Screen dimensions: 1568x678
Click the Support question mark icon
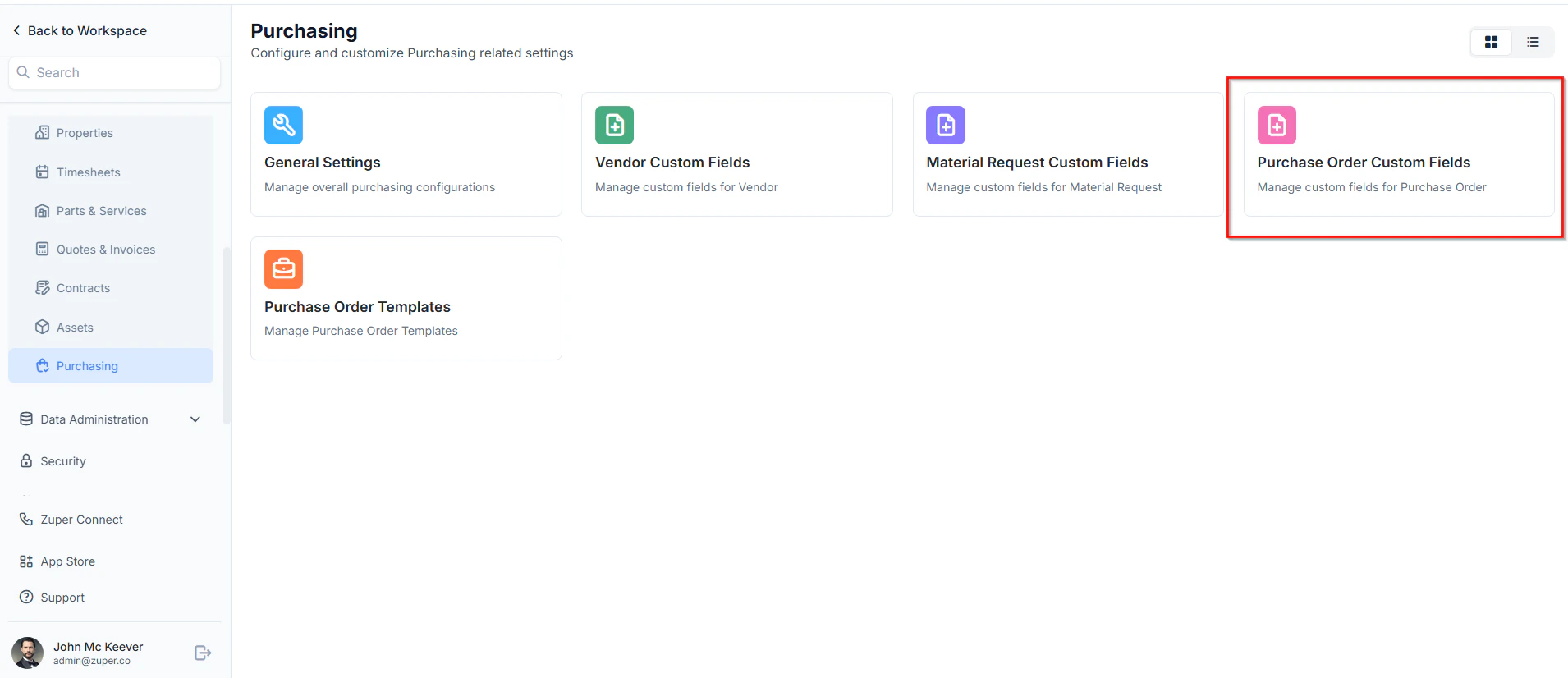26,597
